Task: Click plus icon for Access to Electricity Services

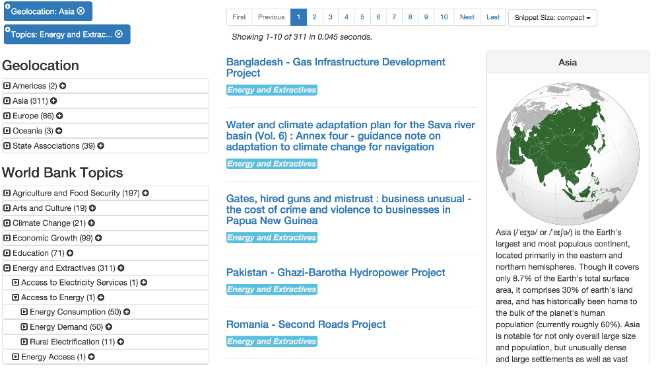Action: 144,282
